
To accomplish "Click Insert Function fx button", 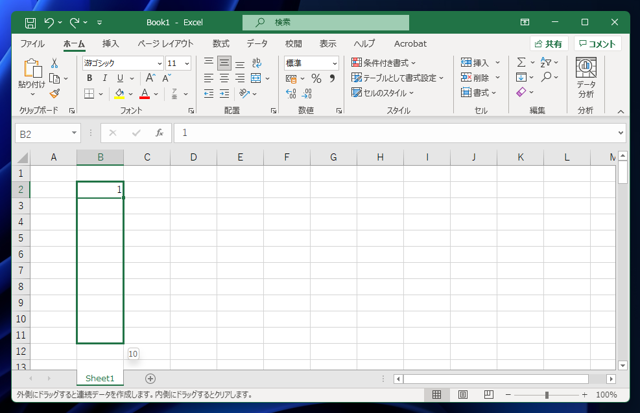I will 160,133.
